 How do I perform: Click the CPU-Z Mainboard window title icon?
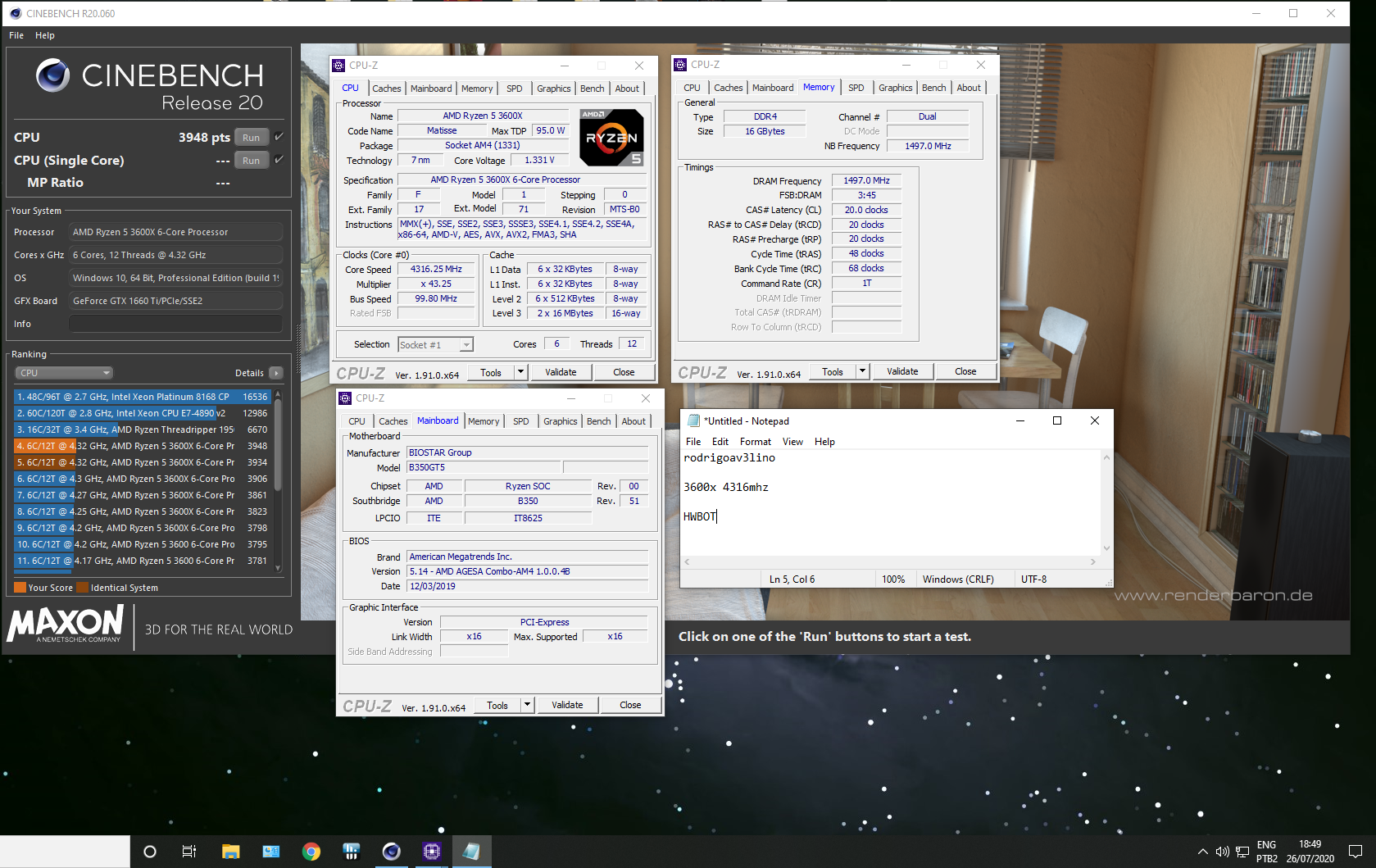pyautogui.click(x=345, y=398)
